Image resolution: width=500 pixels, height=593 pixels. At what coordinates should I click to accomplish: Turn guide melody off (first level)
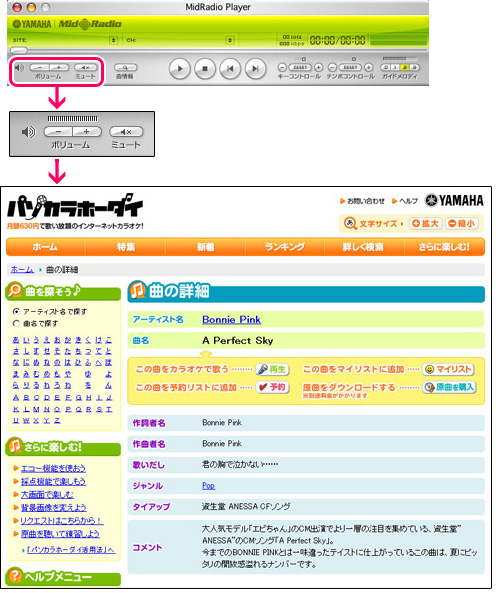tap(385, 68)
